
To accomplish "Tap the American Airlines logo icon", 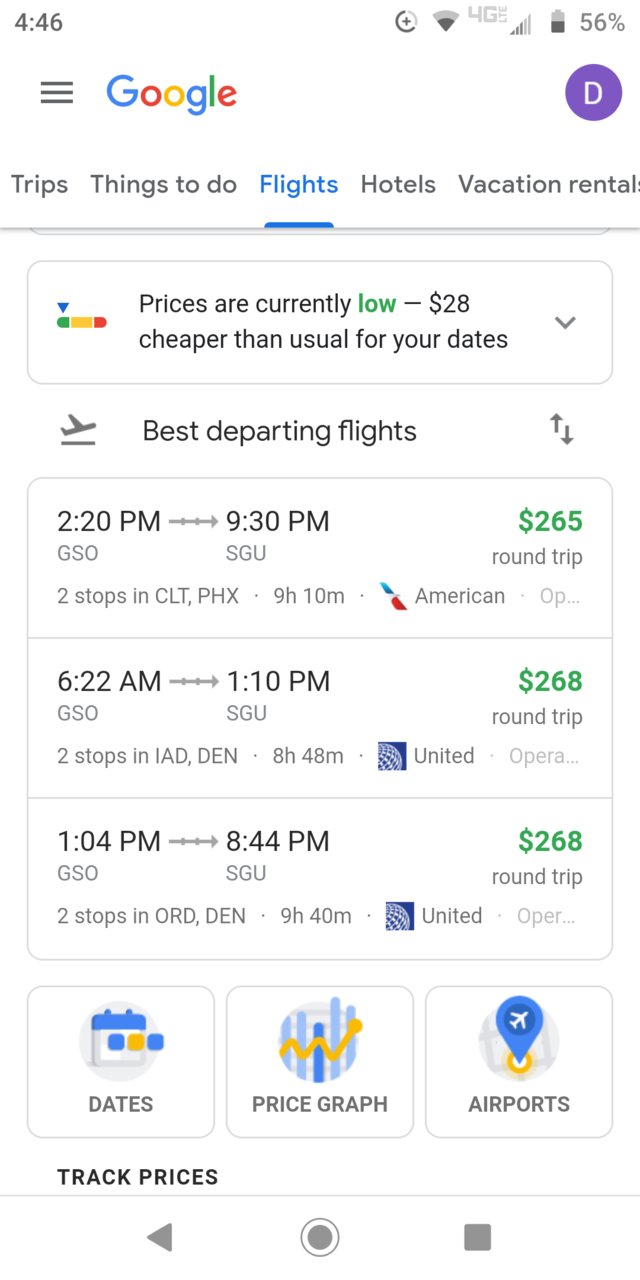I will point(393,597).
